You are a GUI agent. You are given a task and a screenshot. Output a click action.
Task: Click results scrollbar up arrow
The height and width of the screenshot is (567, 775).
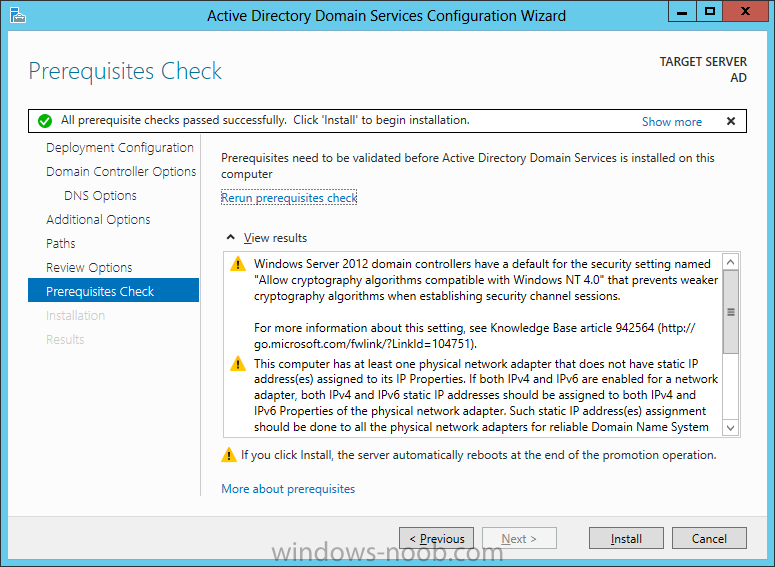pyautogui.click(x=731, y=262)
